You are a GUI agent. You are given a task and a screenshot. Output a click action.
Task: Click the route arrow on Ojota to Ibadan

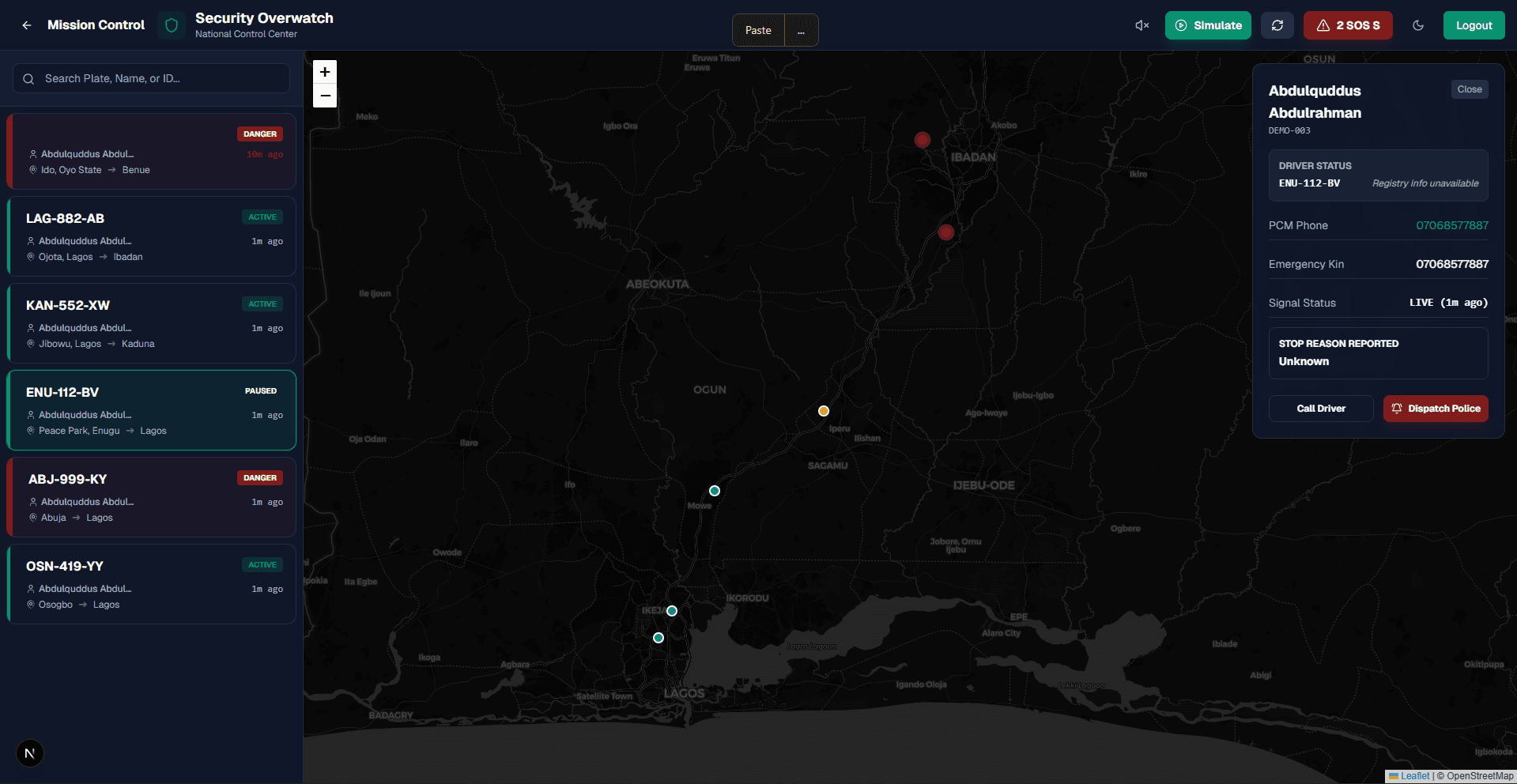pos(104,257)
